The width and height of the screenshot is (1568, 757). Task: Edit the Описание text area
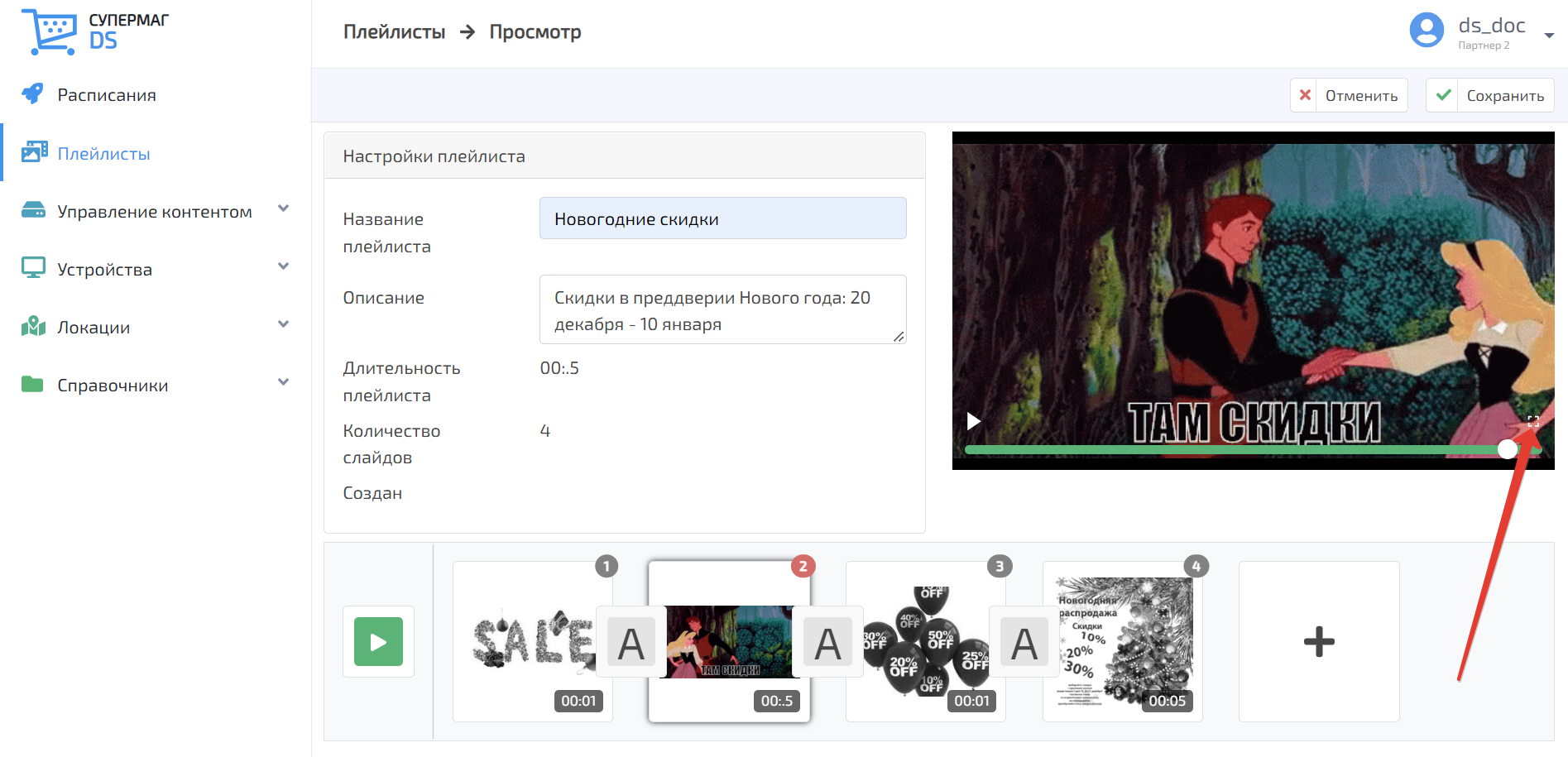click(722, 309)
